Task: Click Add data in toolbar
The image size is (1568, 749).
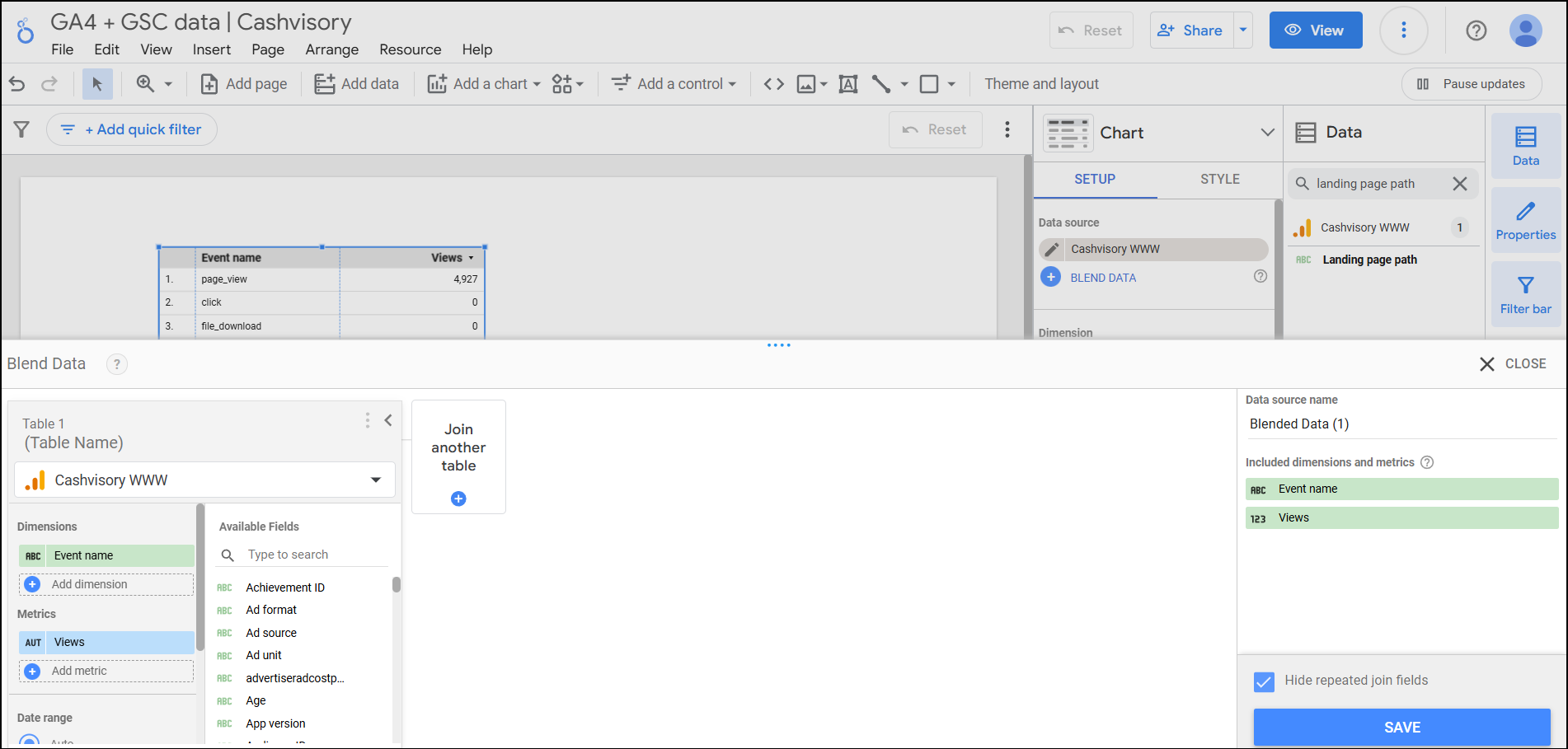Action: (x=357, y=84)
